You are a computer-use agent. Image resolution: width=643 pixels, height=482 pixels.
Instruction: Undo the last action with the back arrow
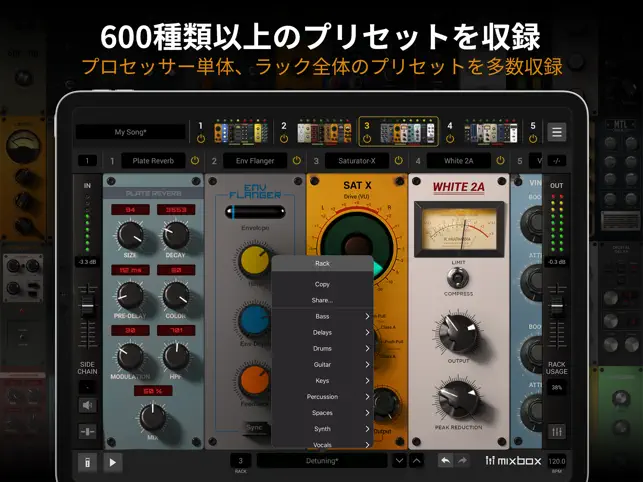[445, 461]
